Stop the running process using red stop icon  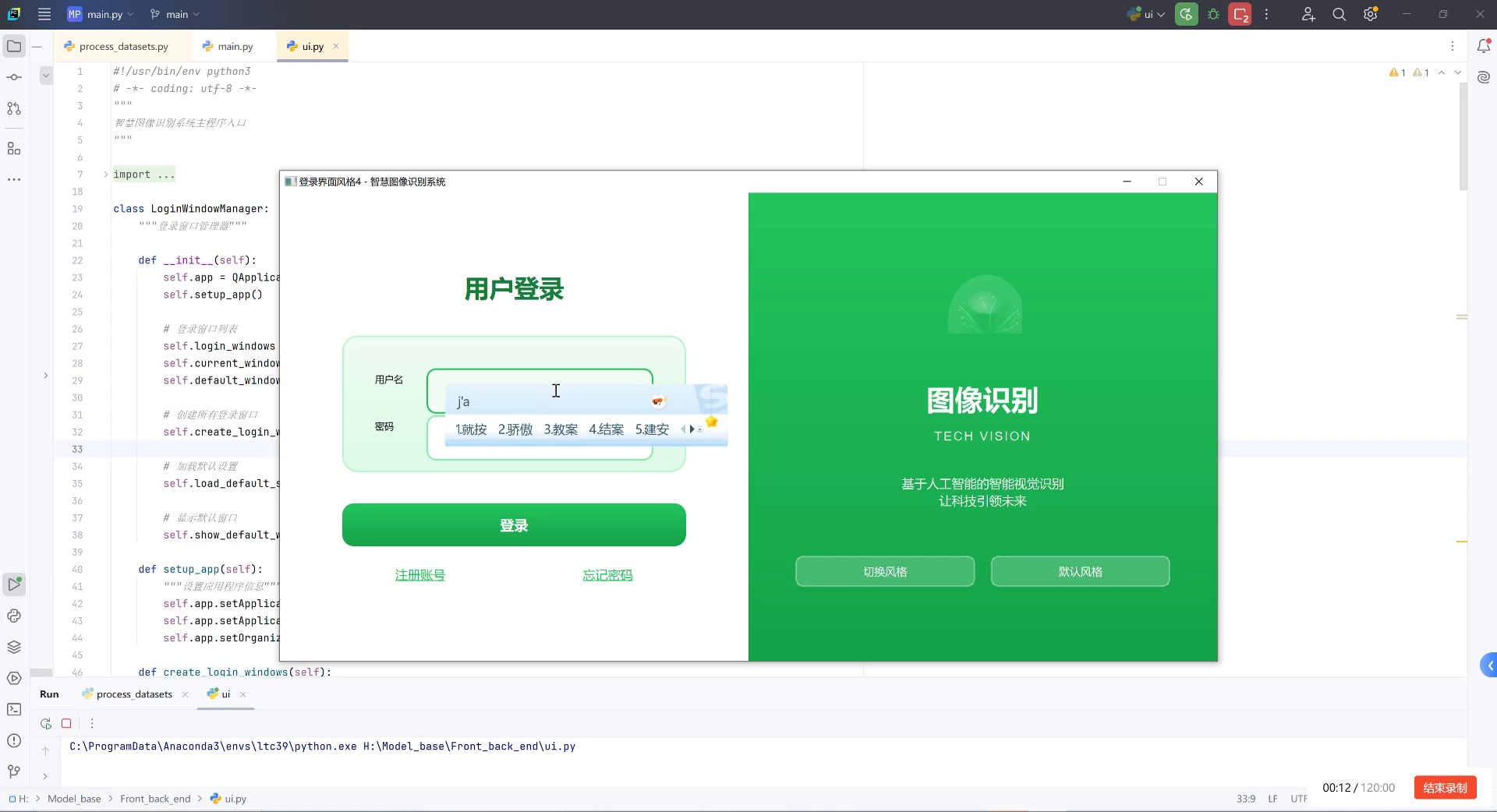pyautogui.click(x=67, y=723)
